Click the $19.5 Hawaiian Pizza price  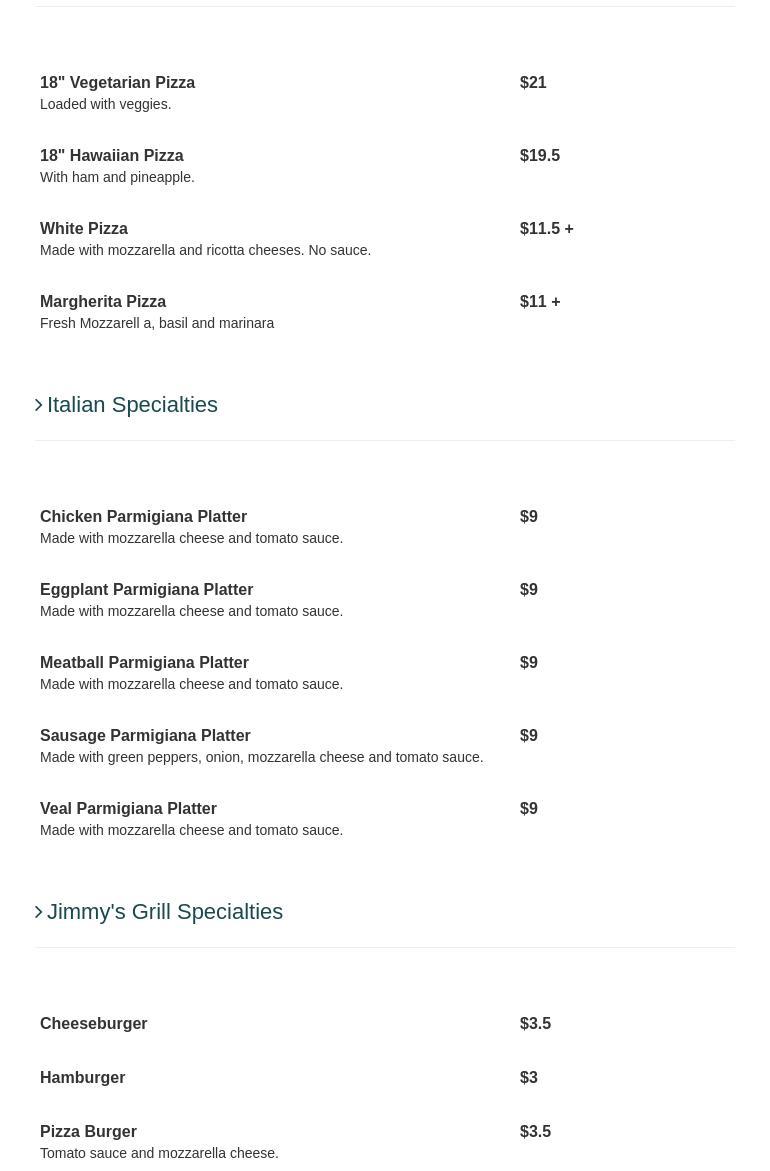tap(540, 156)
